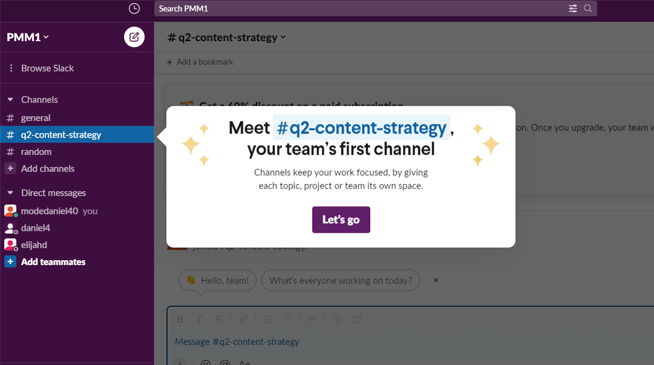Open search filter sliders icon
Screen dimensions: 654x365
click(573, 8)
